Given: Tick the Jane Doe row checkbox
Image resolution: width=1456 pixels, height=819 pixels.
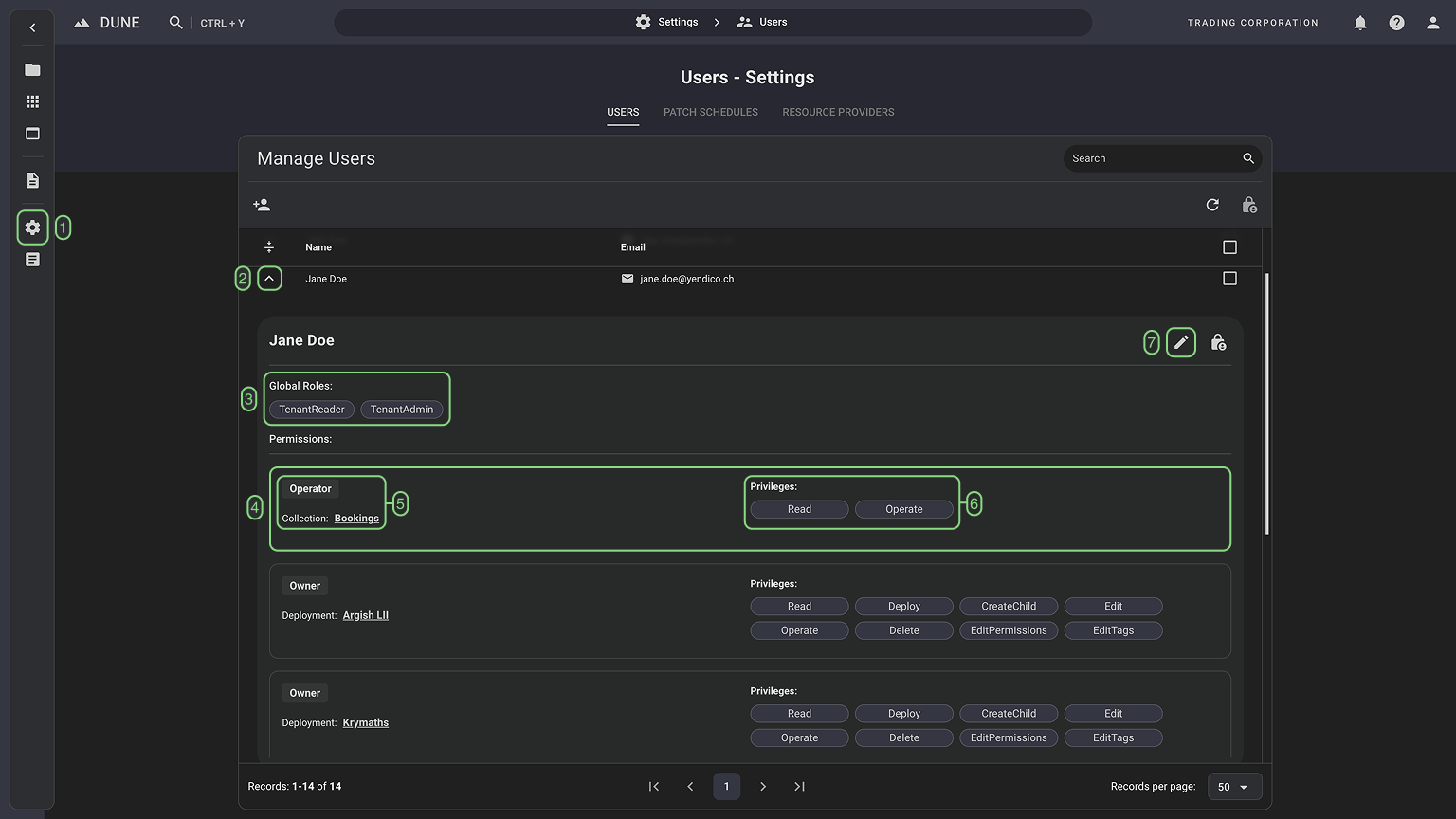Looking at the screenshot, I should tap(1229, 279).
